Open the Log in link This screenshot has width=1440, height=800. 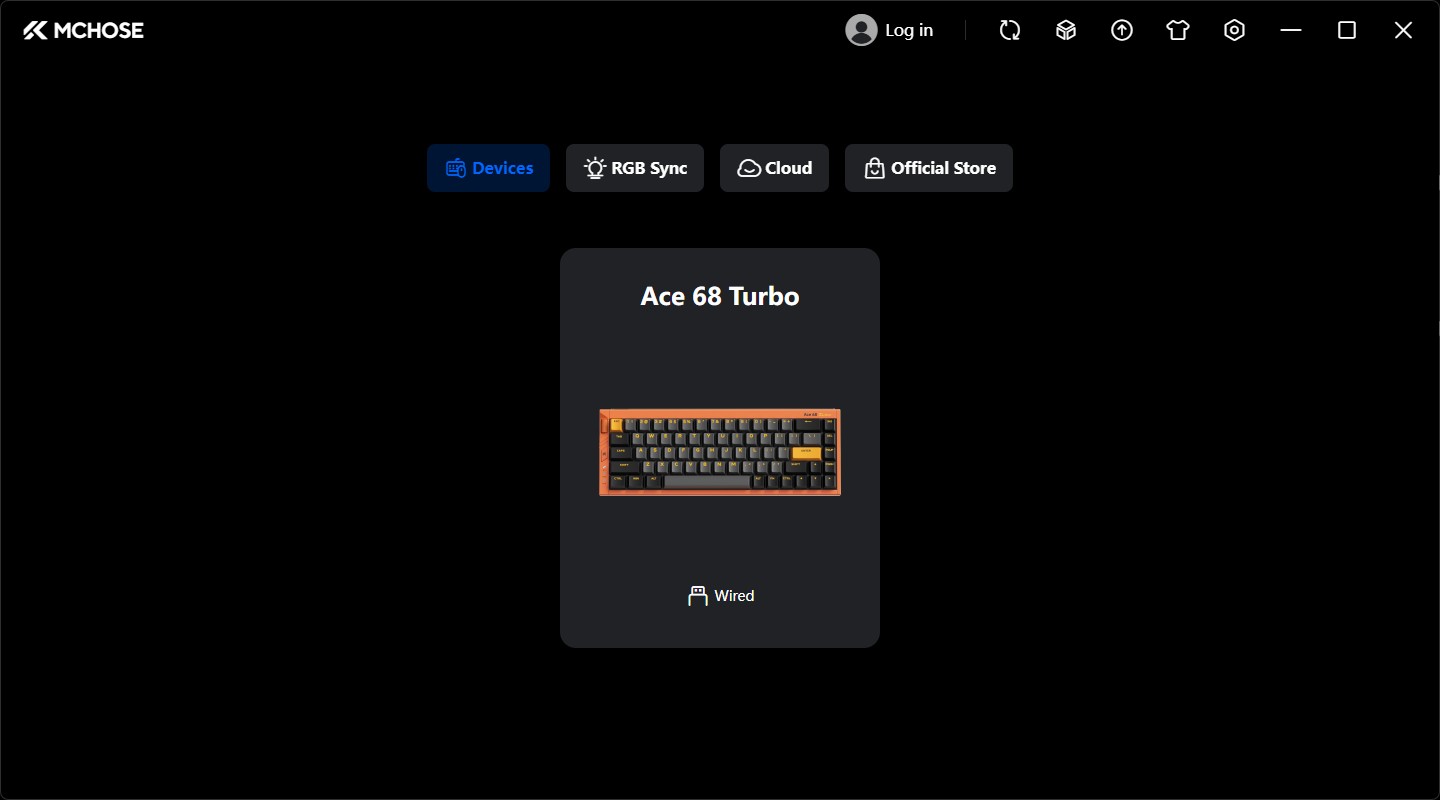click(x=909, y=30)
